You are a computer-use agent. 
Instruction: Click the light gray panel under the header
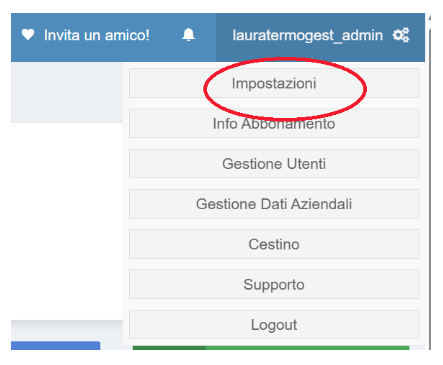click(67, 92)
